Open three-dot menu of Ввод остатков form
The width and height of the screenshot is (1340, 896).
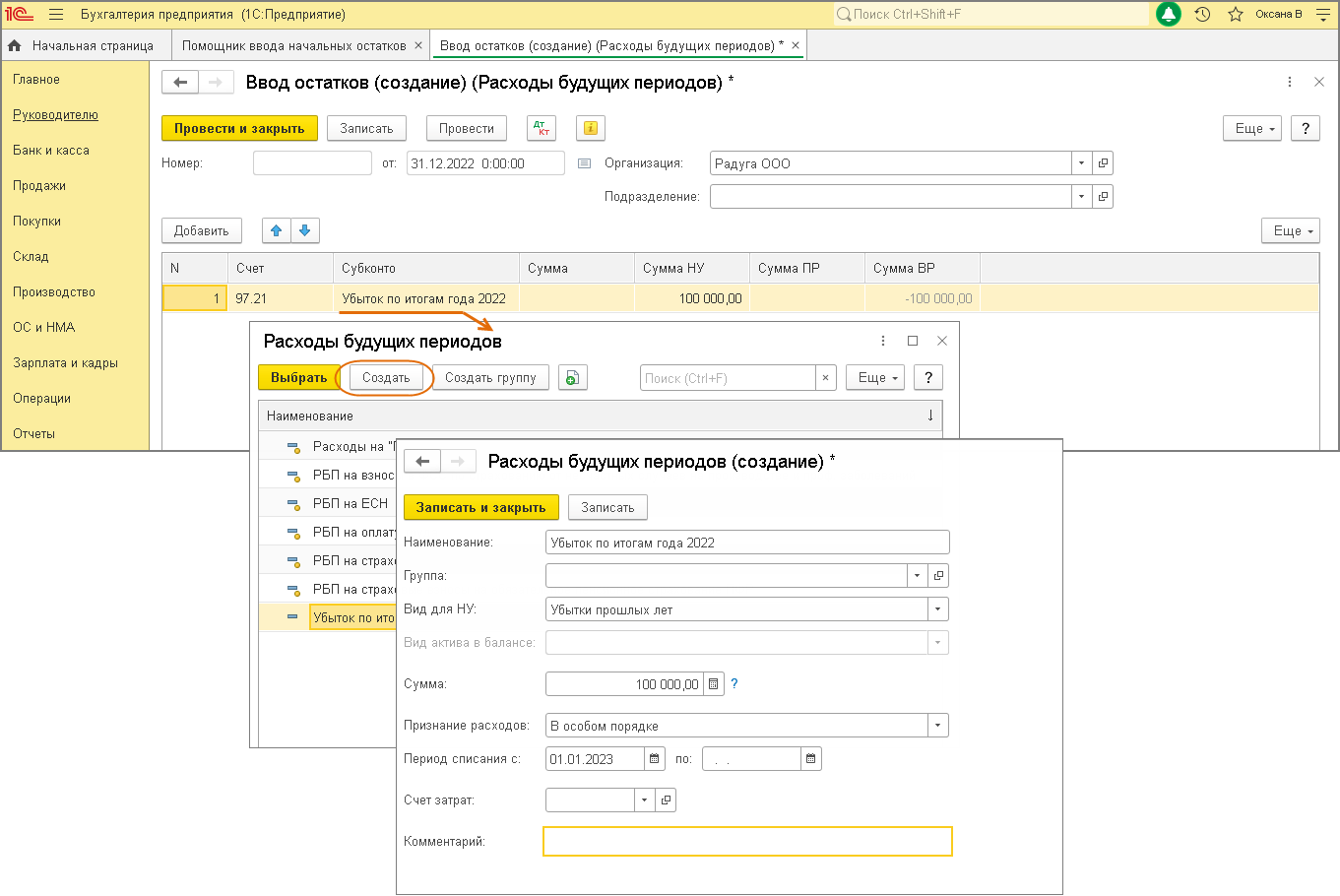pos(1290,82)
